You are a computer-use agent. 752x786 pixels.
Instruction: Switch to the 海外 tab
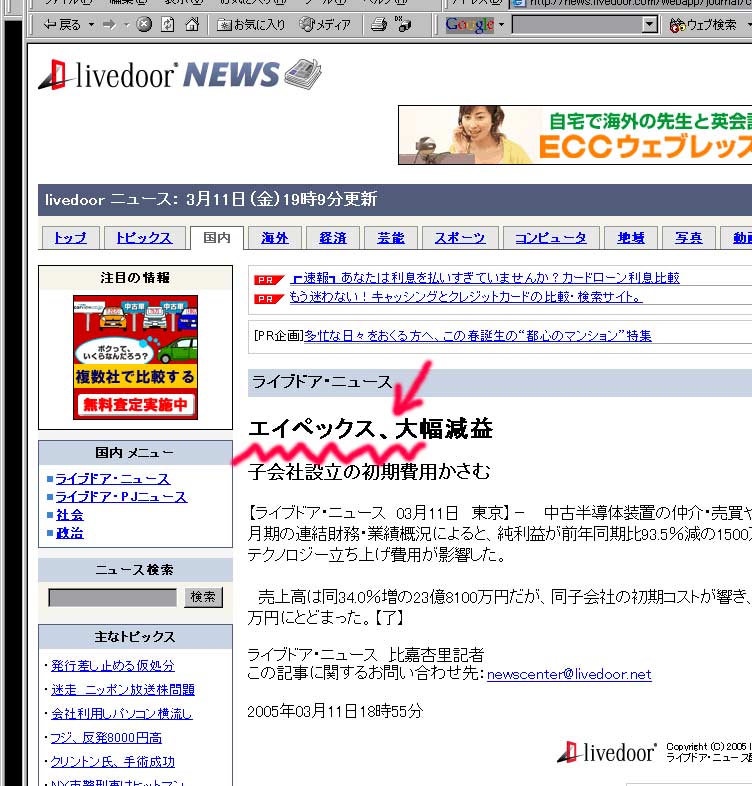coord(275,238)
